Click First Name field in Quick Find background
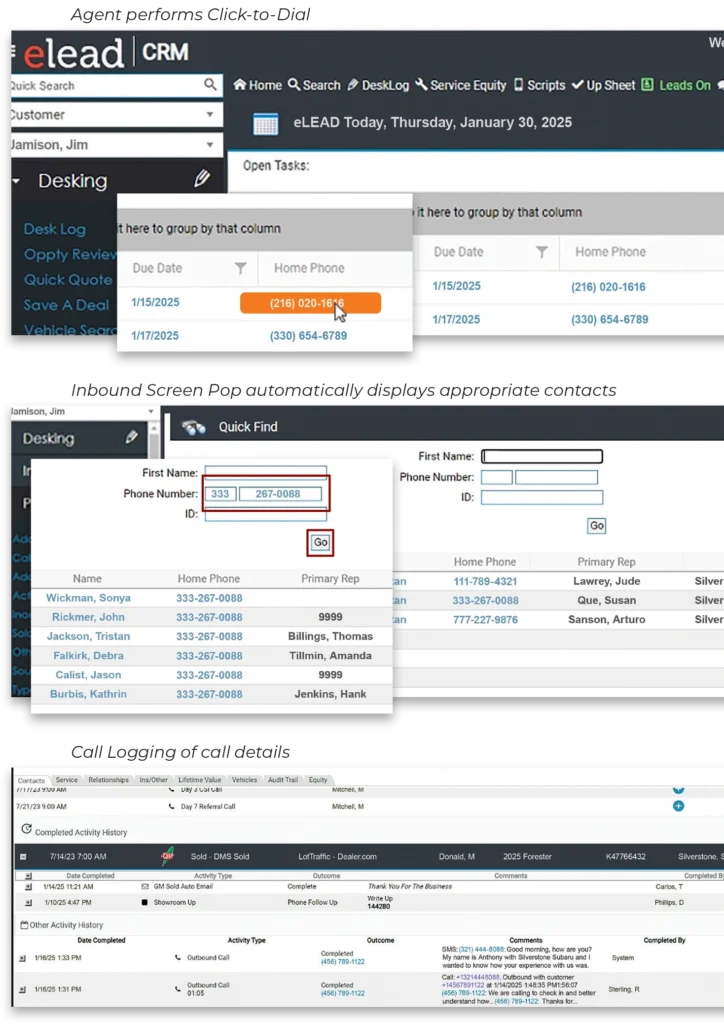The image size is (724, 1024). tap(542, 456)
